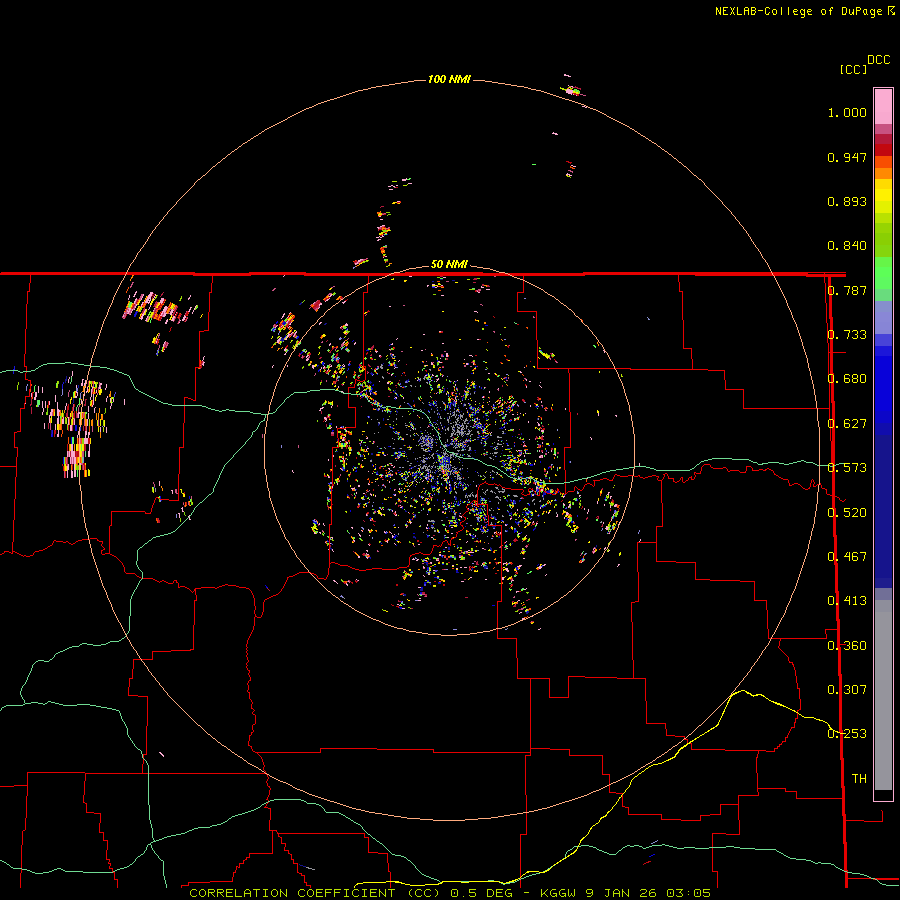This screenshot has width=900, height=900.
Task: Click the 0.733 colorbar value
Action: click(x=847, y=335)
